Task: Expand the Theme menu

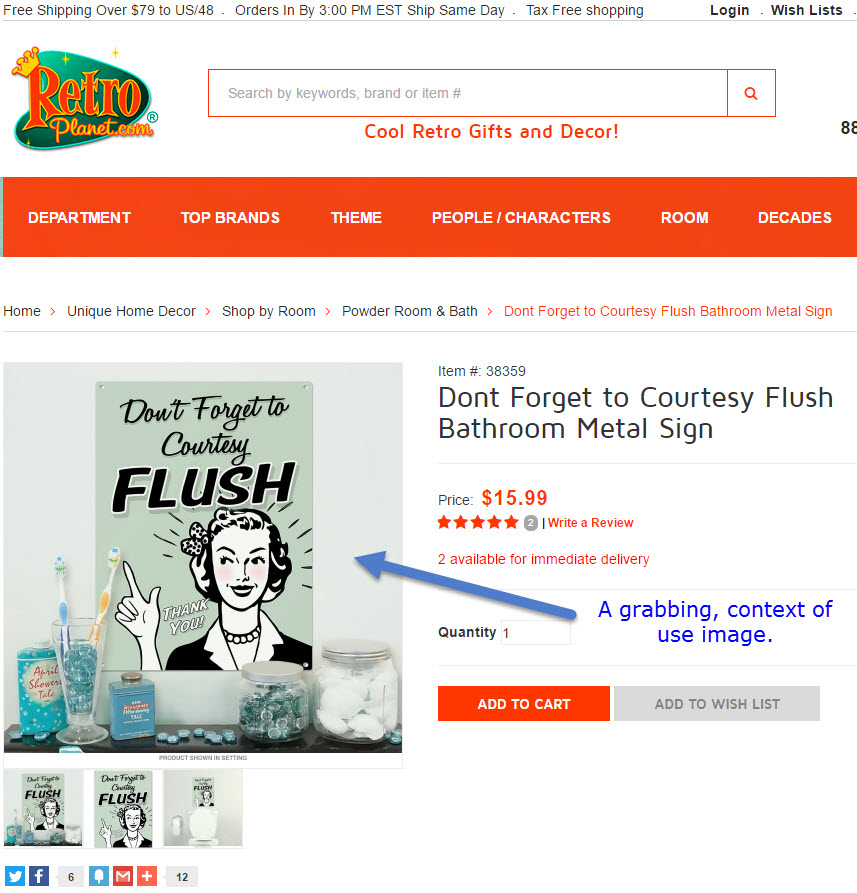Action: 356,218
